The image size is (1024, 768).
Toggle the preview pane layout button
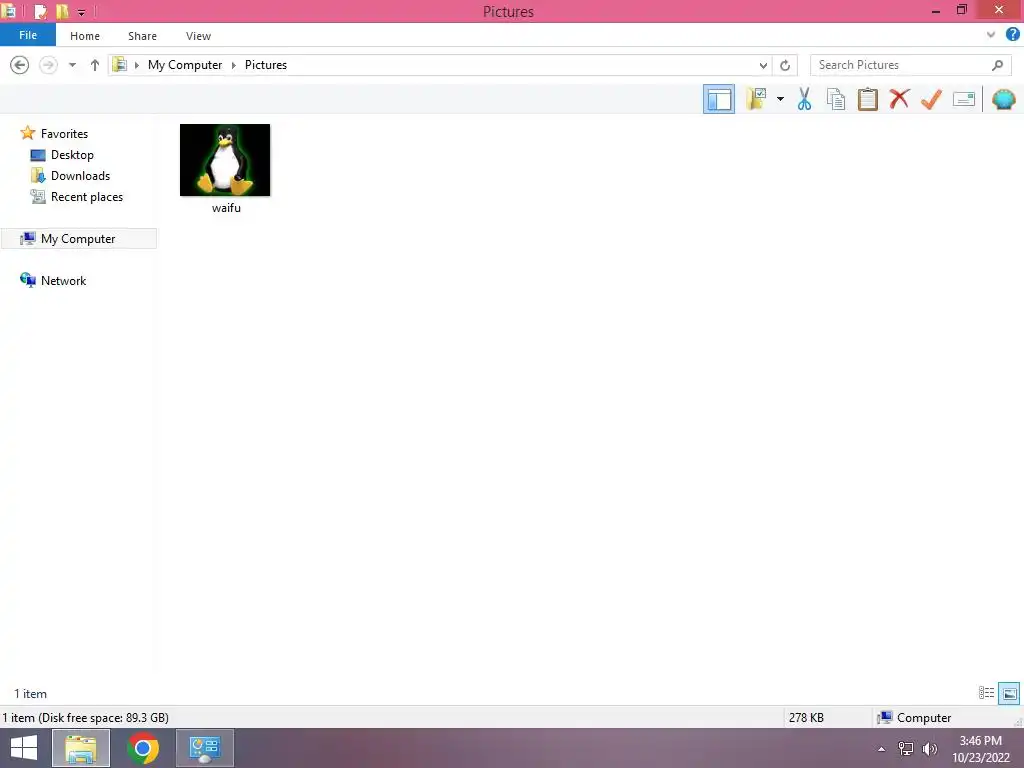718,99
